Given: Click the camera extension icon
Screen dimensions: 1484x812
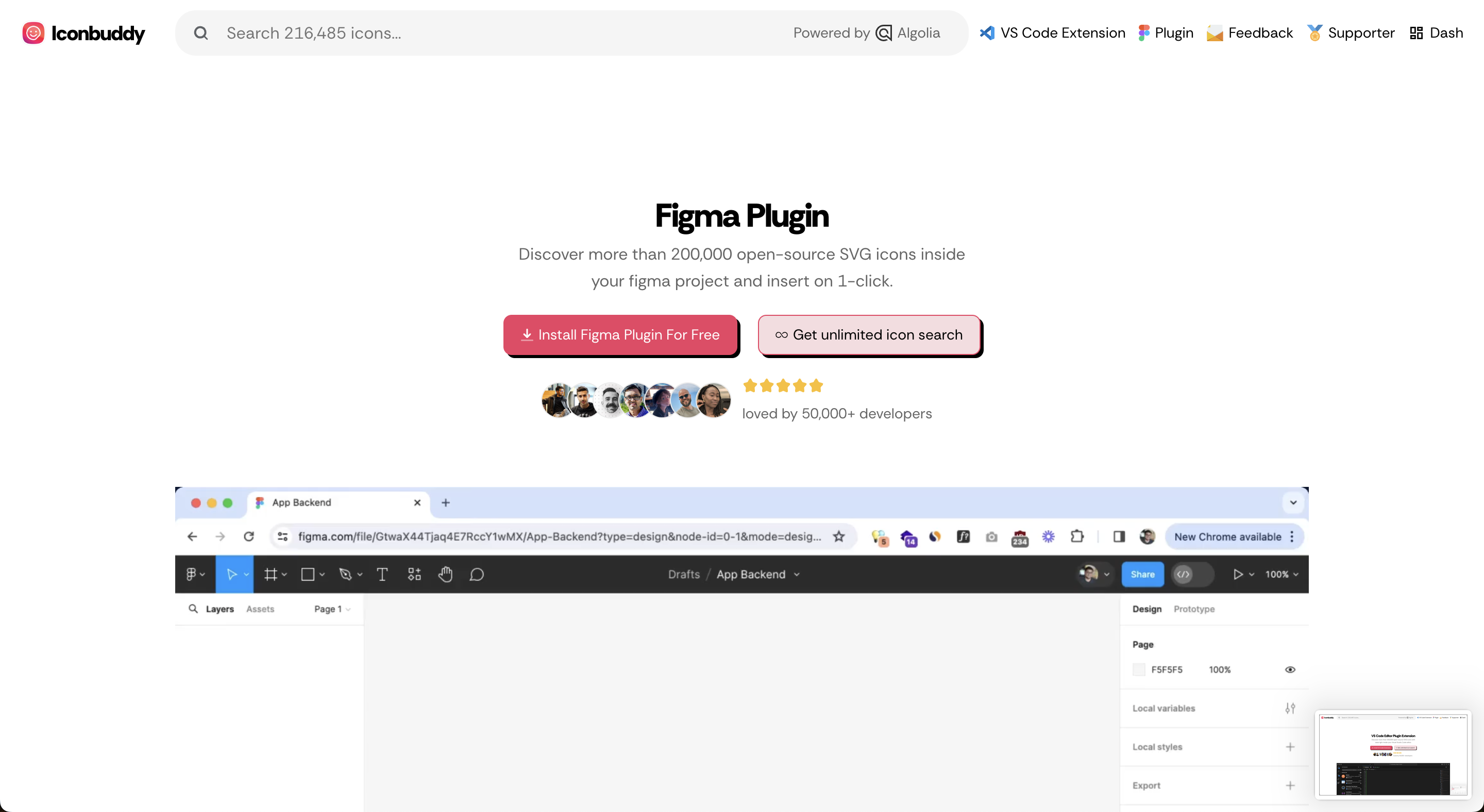Looking at the screenshot, I should pos(991,536).
